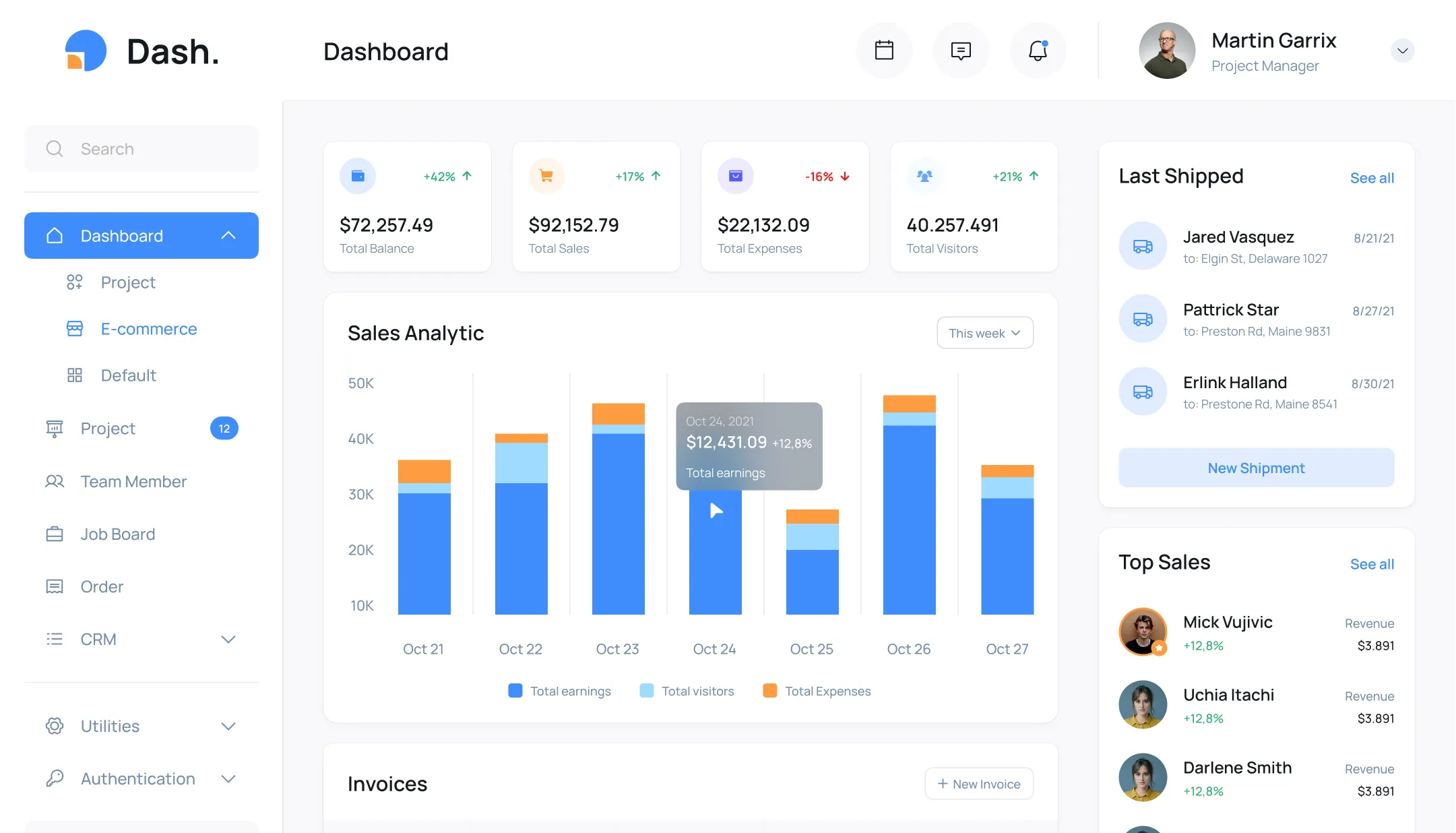Screen dimensions: 1456x833
Task: Click the Pattrick Star 8/27/21 date
Action: coord(1373,311)
